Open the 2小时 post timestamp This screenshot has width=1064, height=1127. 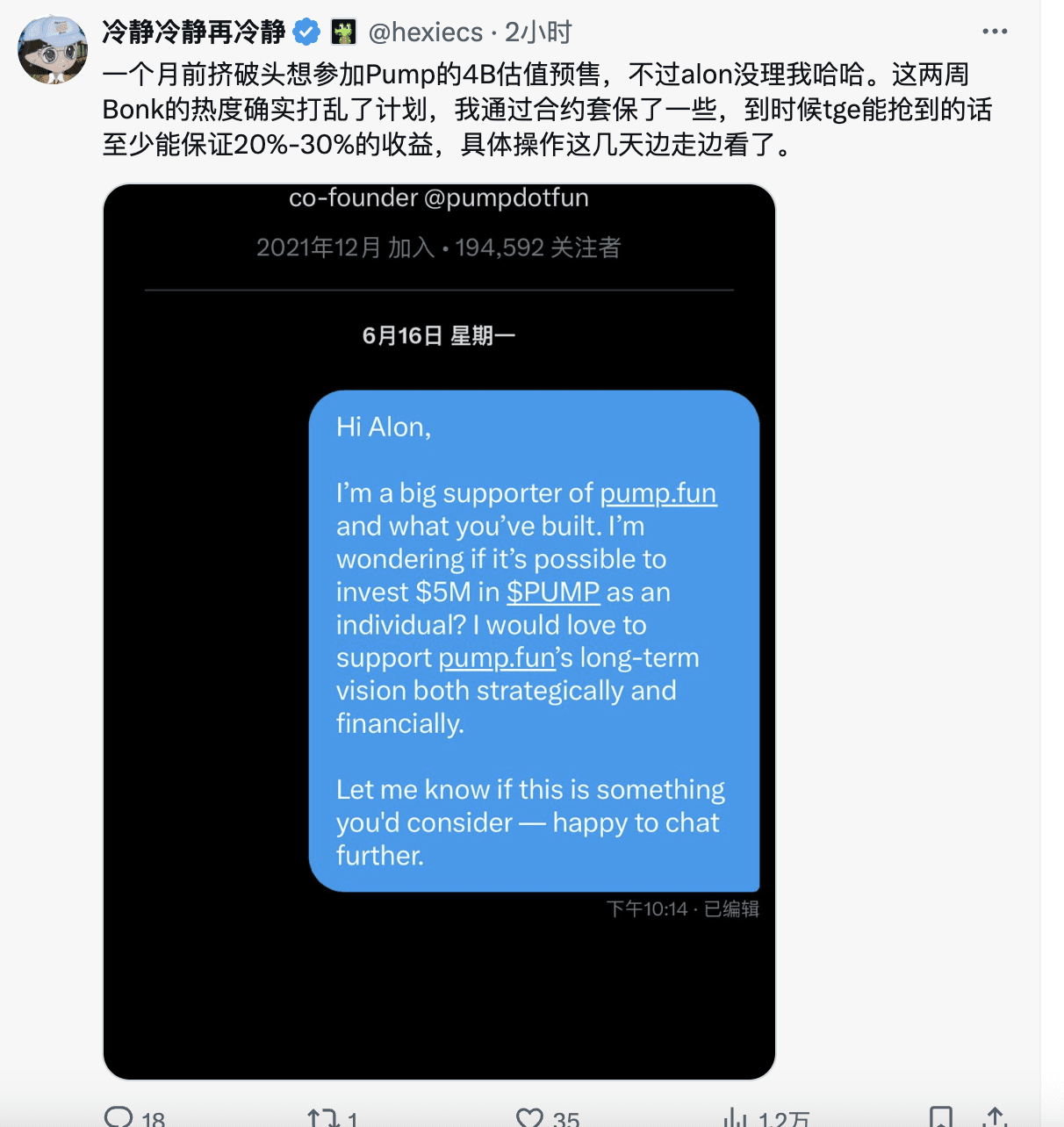click(x=538, y=32)
